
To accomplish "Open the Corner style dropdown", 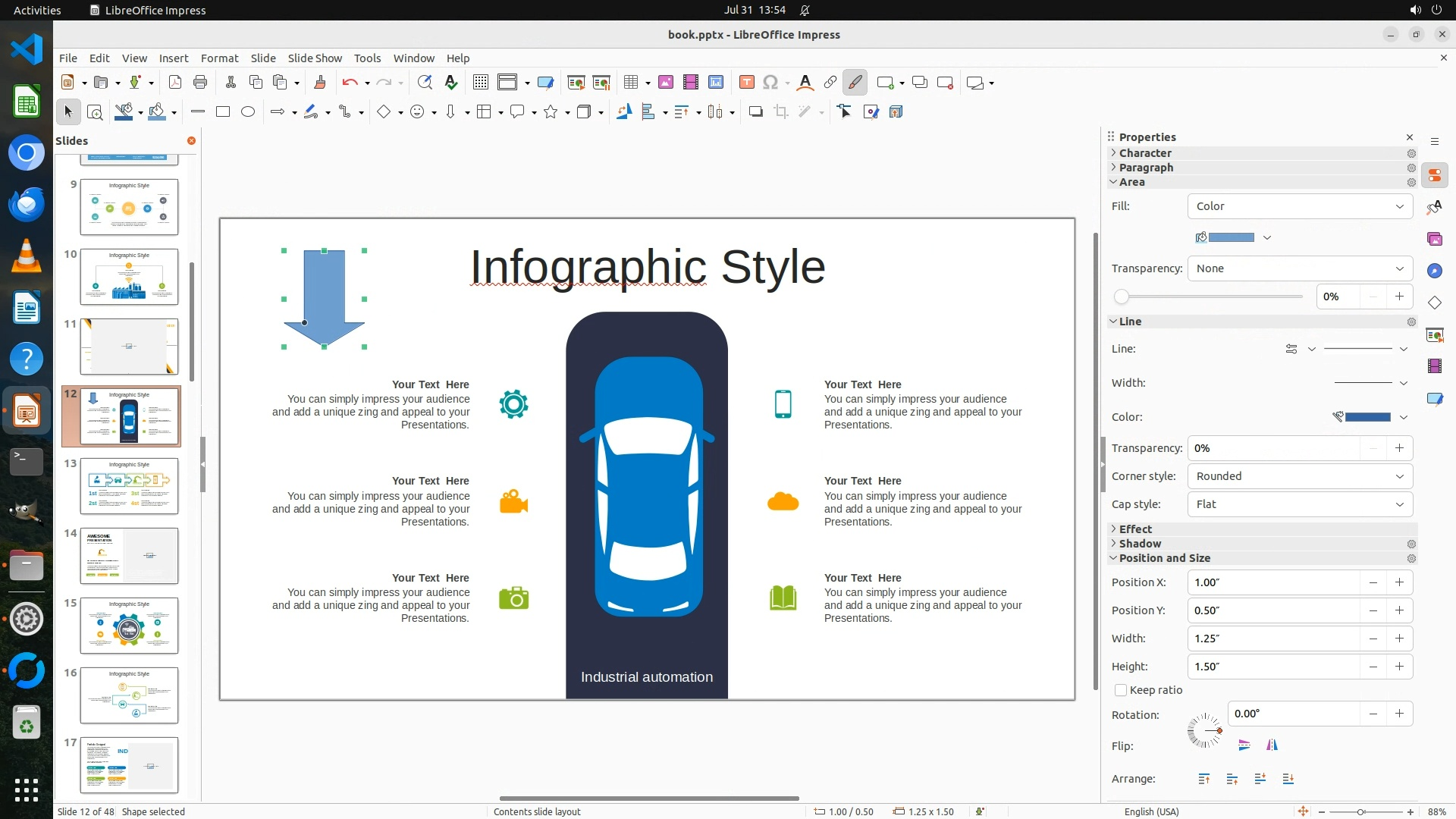I will pos(1300,476).
